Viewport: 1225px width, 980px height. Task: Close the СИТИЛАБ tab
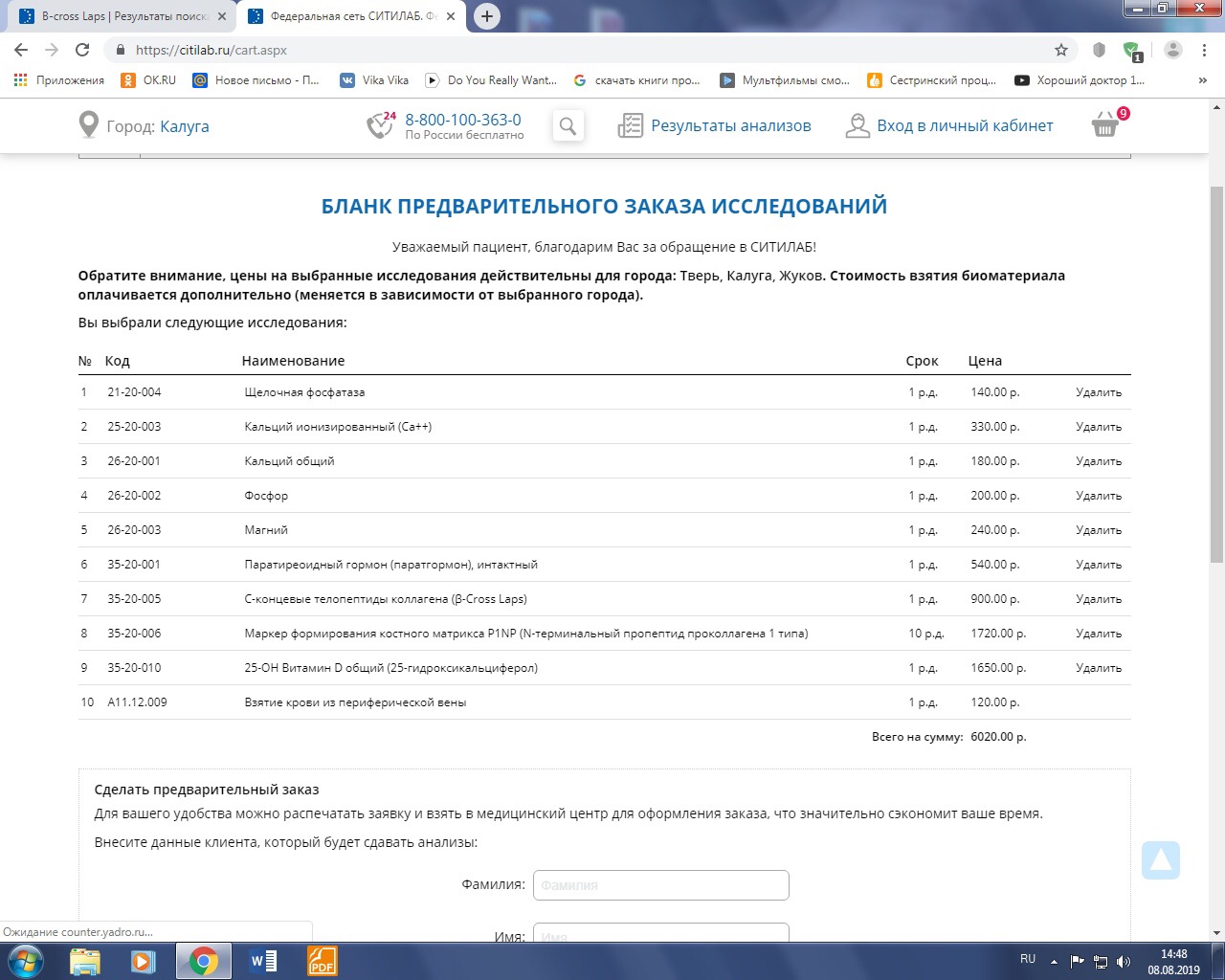tap(451, 16)
